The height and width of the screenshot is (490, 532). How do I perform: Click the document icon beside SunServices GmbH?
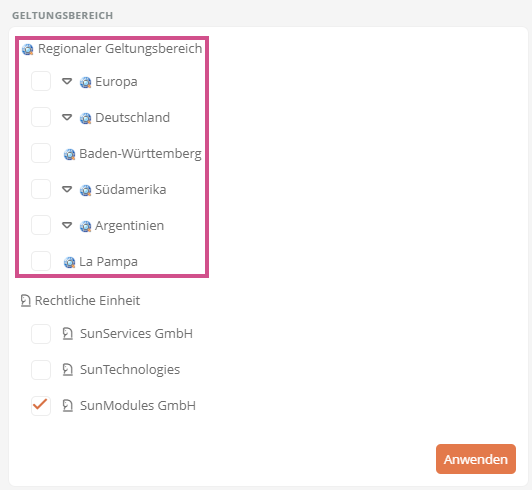click(x=68, y=334)
